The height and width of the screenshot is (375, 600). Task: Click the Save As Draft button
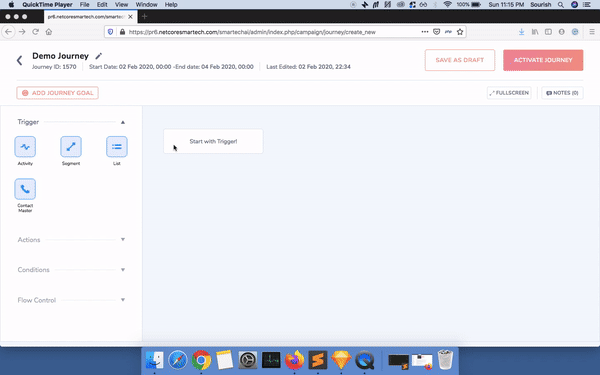pos(460,60)
